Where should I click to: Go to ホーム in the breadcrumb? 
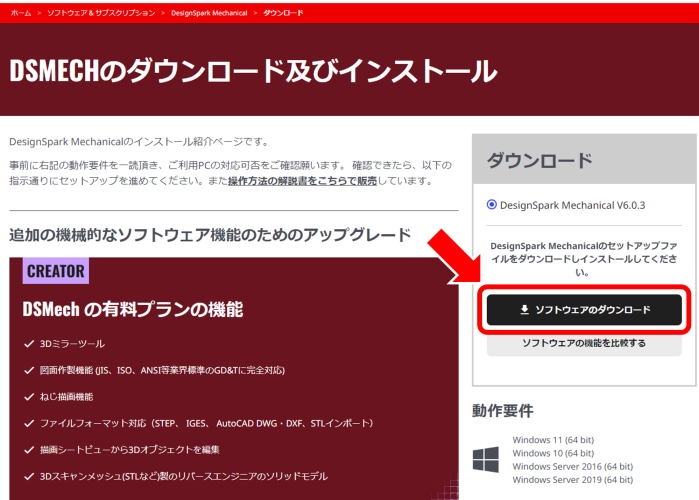(20, 12)
